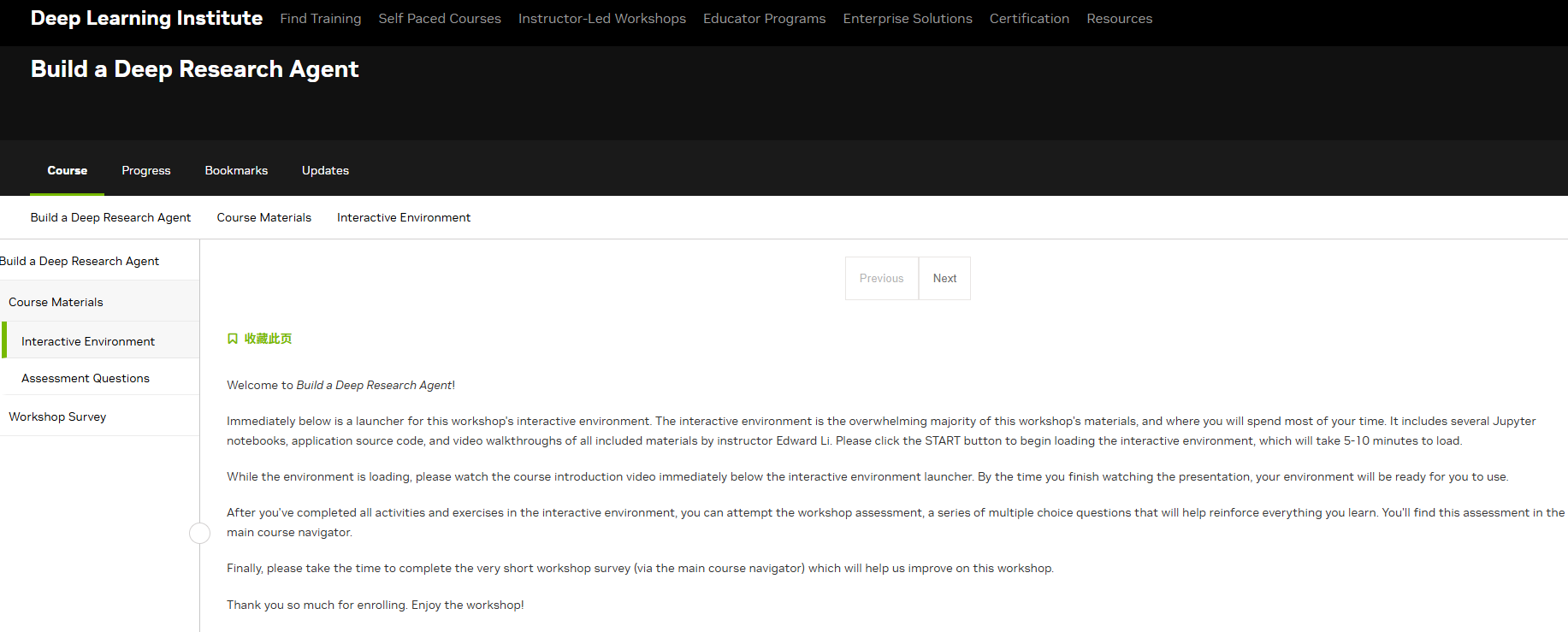Click the Interactive Environment breadcrumb link

404,217
